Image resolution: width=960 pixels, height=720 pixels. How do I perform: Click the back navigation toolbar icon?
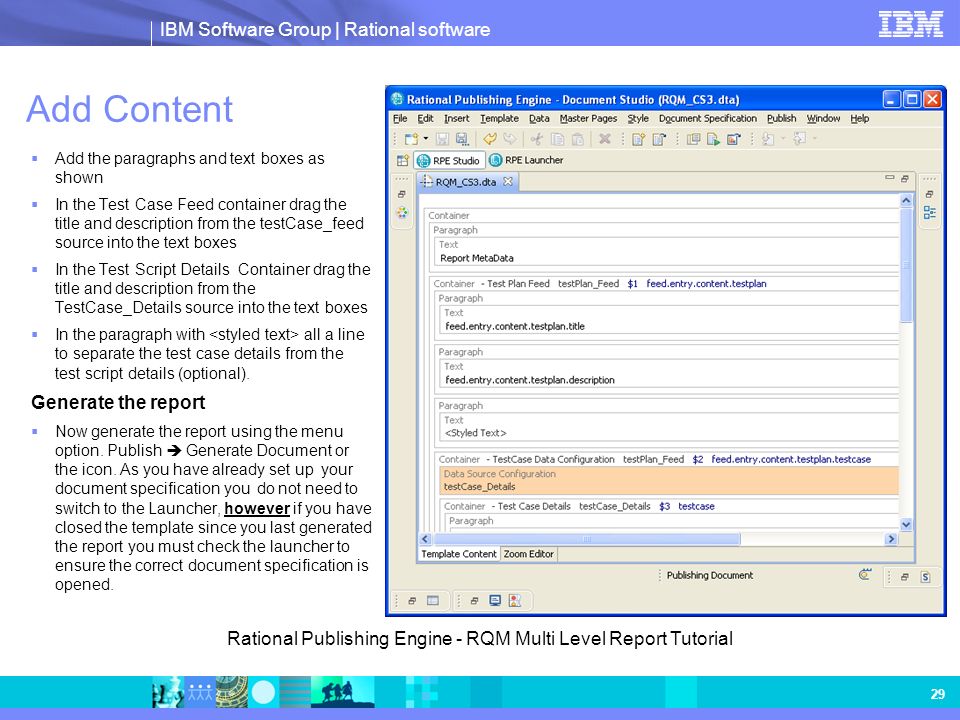(768, 139)
